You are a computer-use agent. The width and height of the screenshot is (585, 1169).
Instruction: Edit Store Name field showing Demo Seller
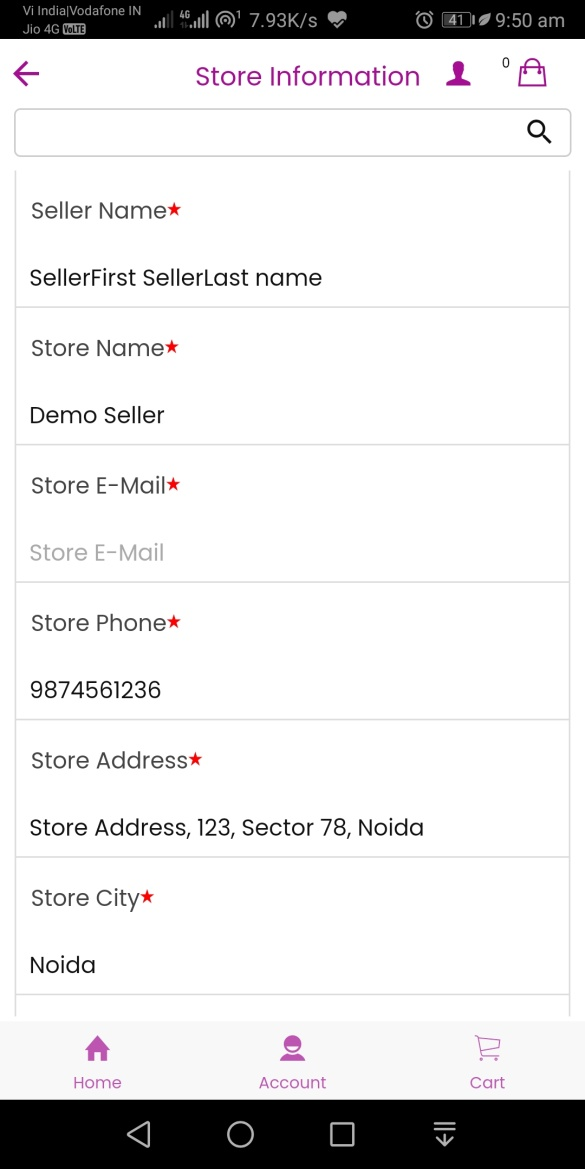click(x=292, y=415)
